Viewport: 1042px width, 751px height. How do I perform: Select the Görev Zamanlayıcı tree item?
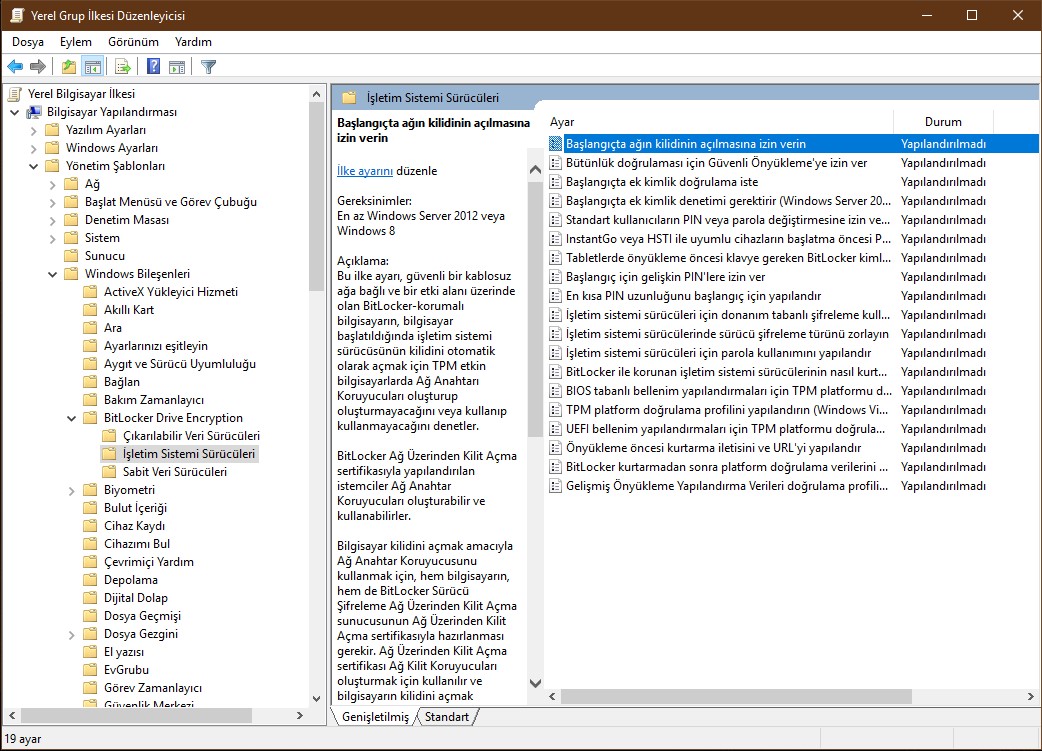pos(153,688)
